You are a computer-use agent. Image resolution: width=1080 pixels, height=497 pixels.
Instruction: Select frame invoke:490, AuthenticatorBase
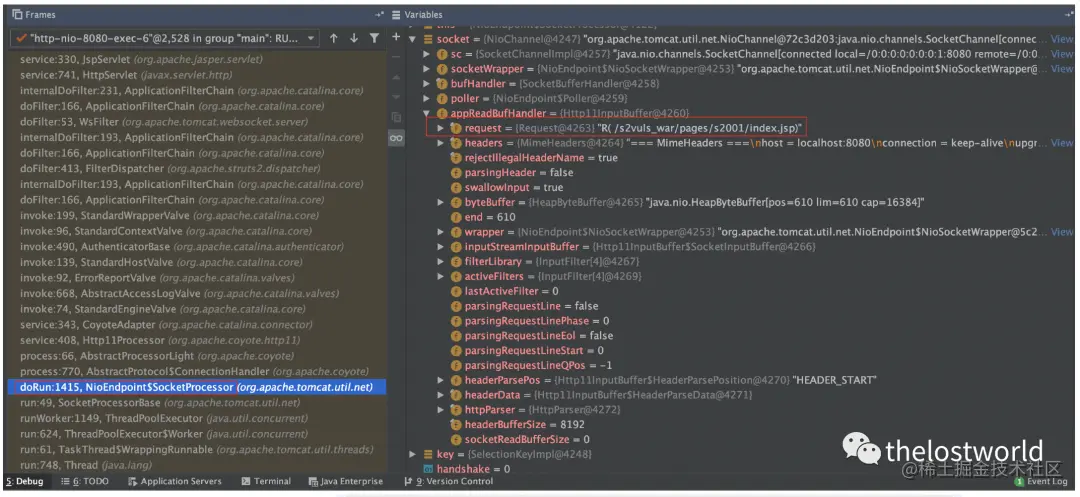pyautogui.click(x=196, y=246)
